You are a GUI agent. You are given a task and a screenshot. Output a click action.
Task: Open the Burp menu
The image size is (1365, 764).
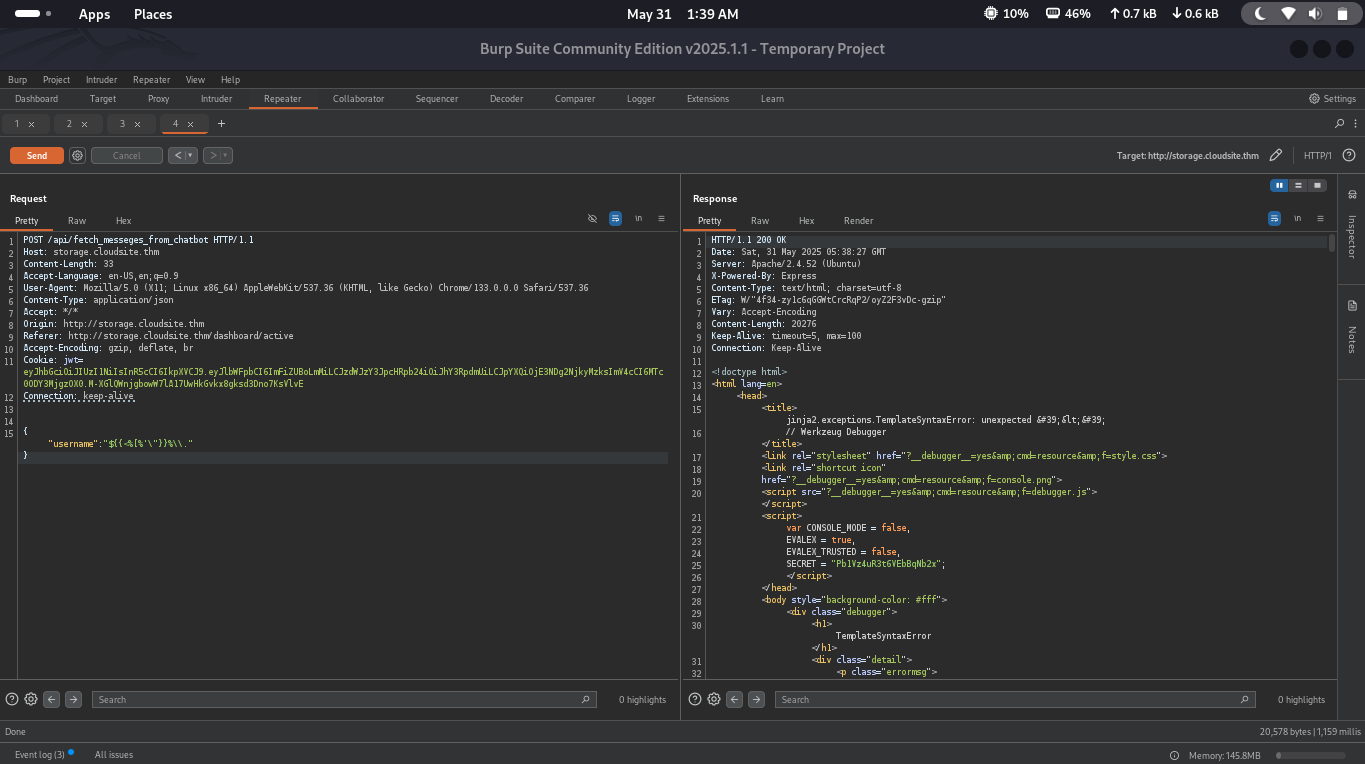[x=17, y=80]
